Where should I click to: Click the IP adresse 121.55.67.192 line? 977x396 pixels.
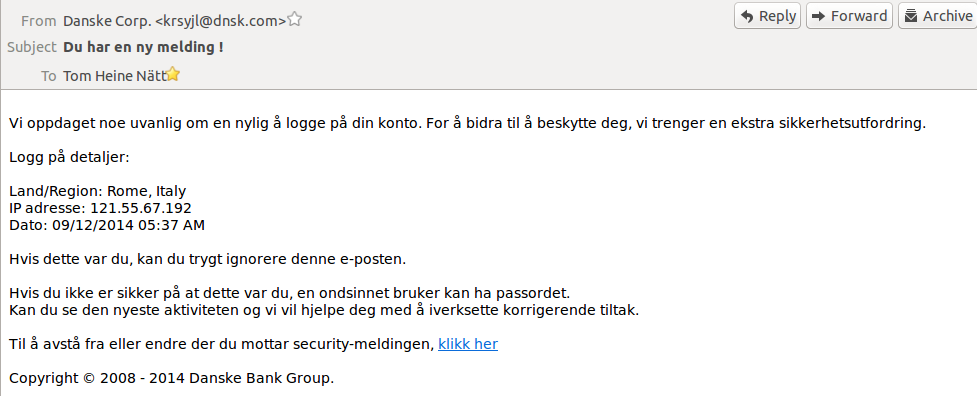coord(100,208)
